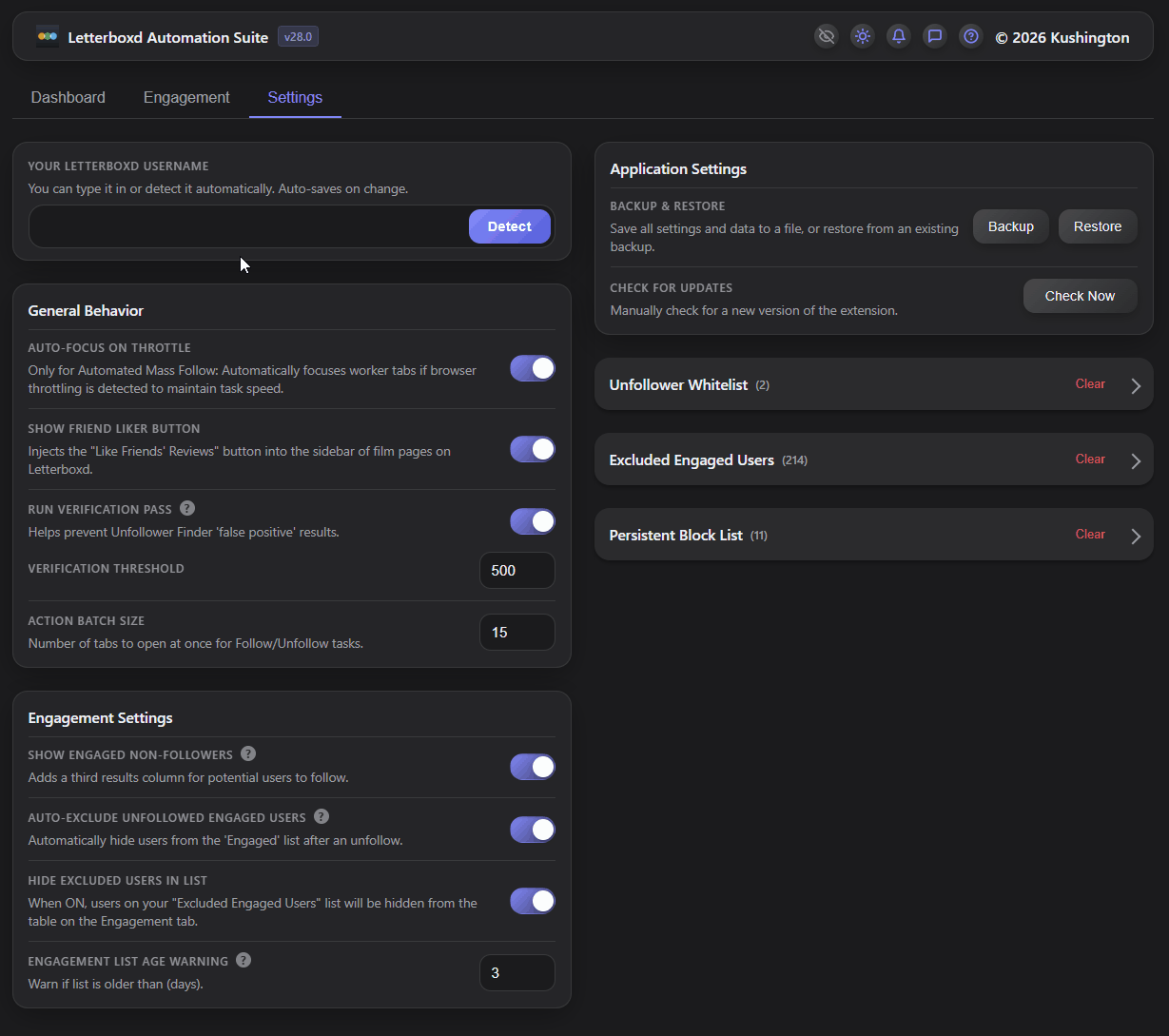The width and height of the screenshot is (1169, 1036).
Task: Toggle the sun theme icon
Action: pyautogui.click(x=863, y=36)
